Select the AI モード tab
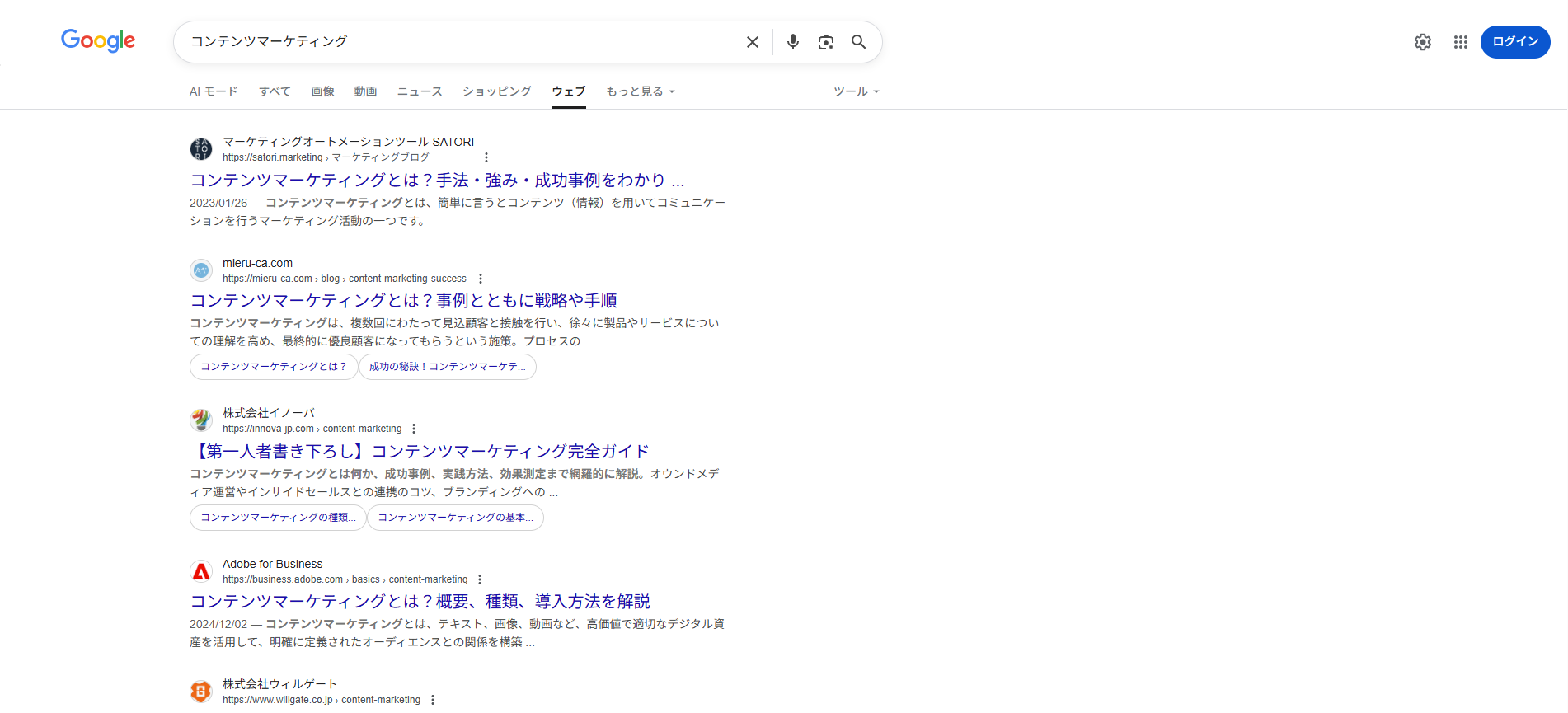 point(214,91)
